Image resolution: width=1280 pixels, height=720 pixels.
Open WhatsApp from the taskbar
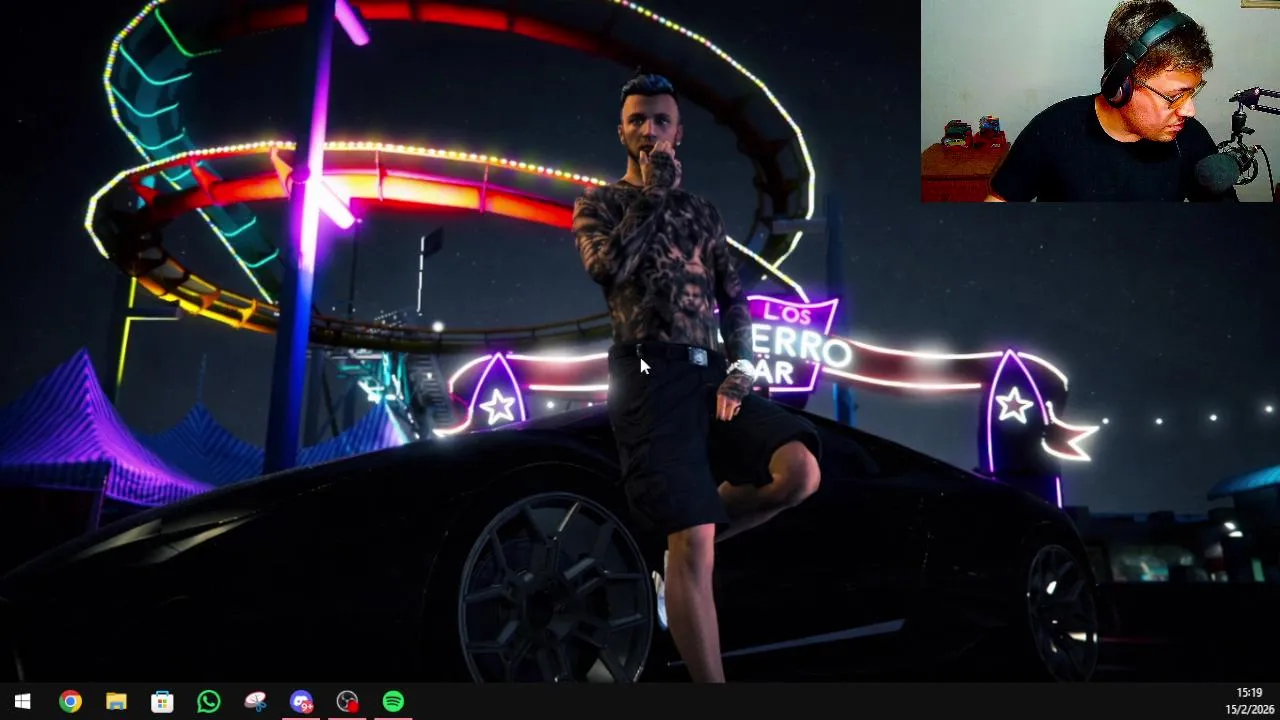[208, 702]
